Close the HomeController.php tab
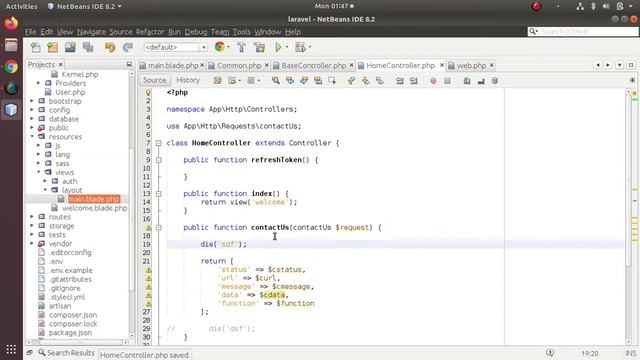This screenshot has height=360, width=640. [x=442, y=65]
